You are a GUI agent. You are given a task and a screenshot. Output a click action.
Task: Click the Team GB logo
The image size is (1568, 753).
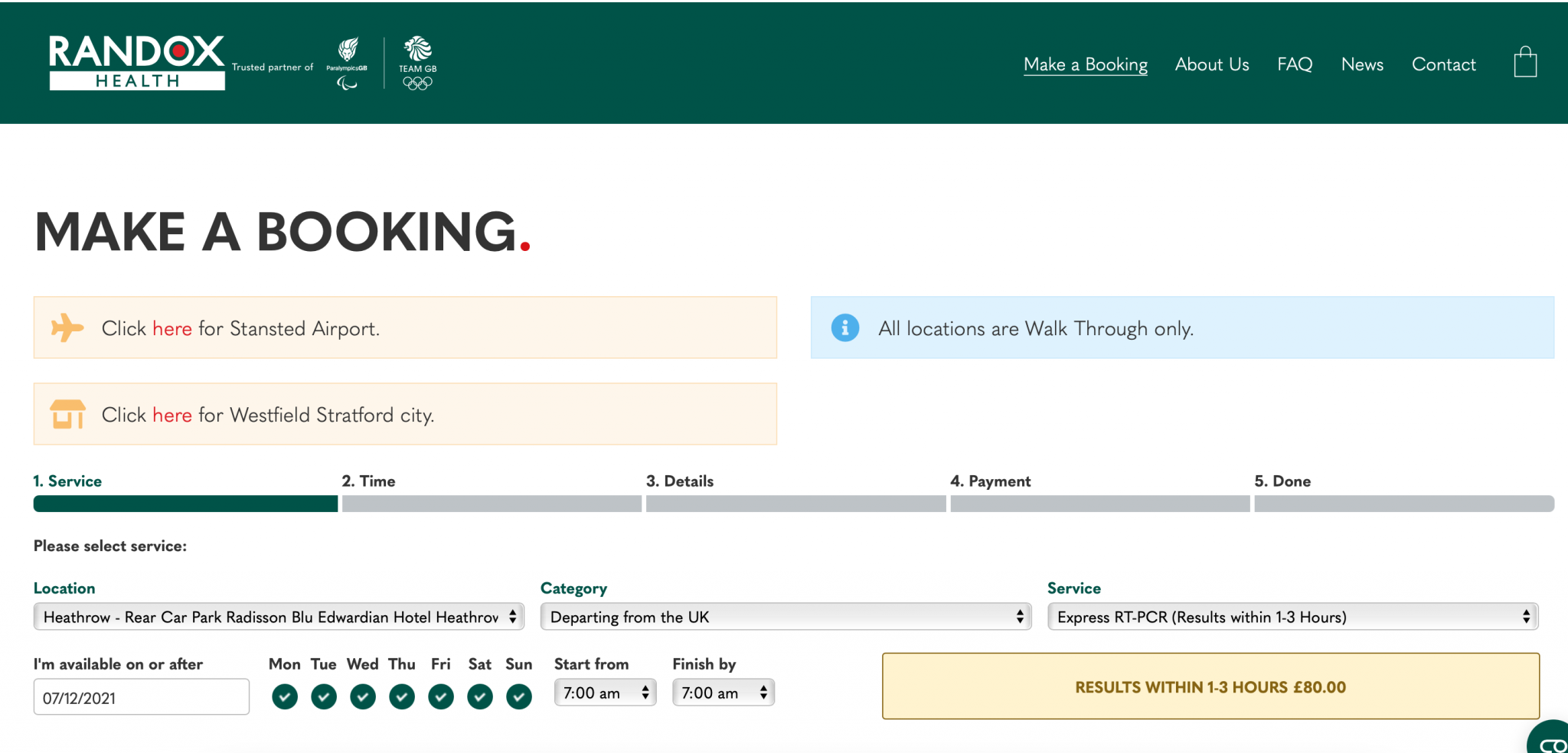click(417, 64)
